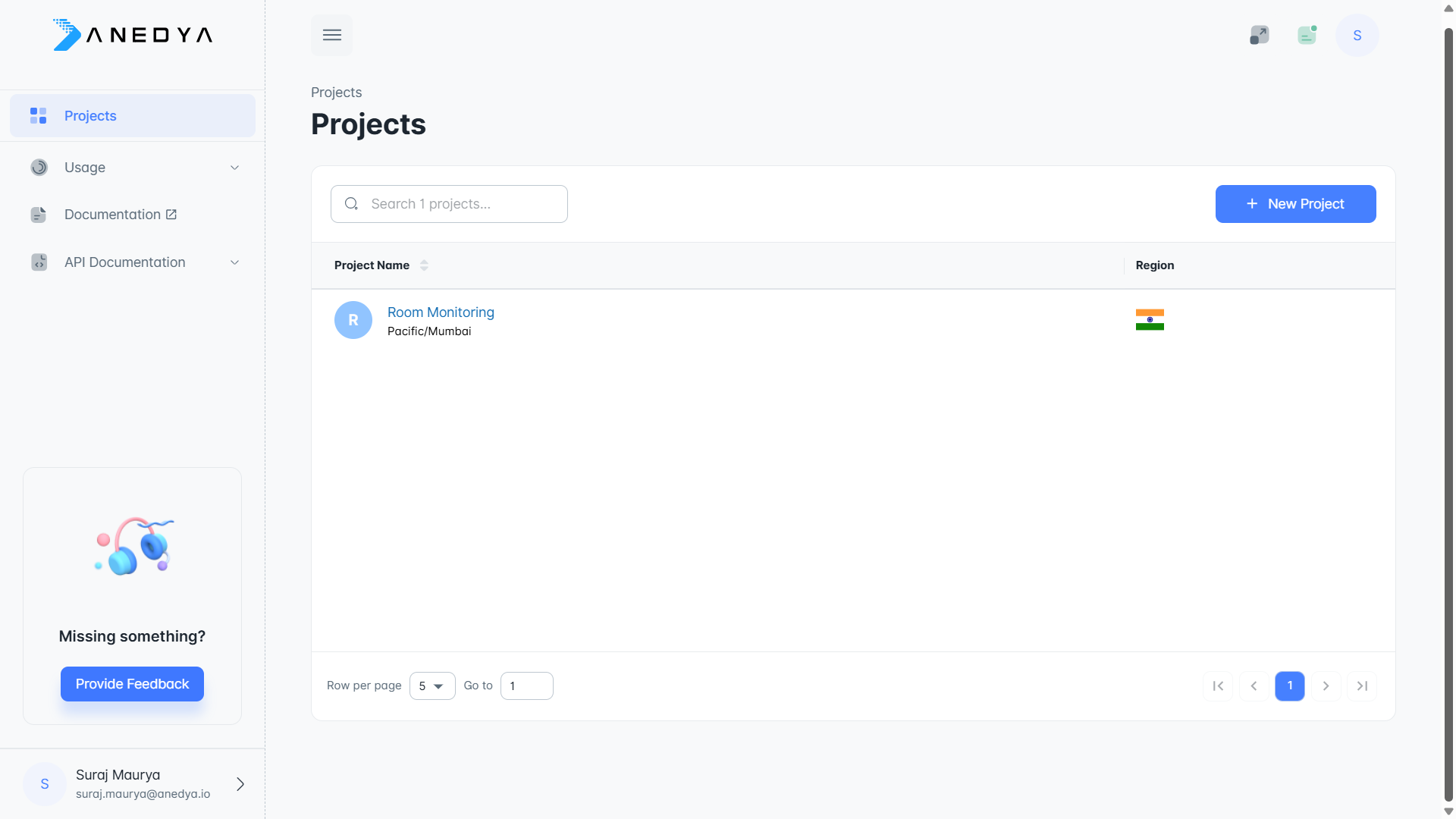This screenshot has width=1456, height=819.
Task: Open the Room Monitoring project link
Action: pyautogui.click(x=441, y=312)
